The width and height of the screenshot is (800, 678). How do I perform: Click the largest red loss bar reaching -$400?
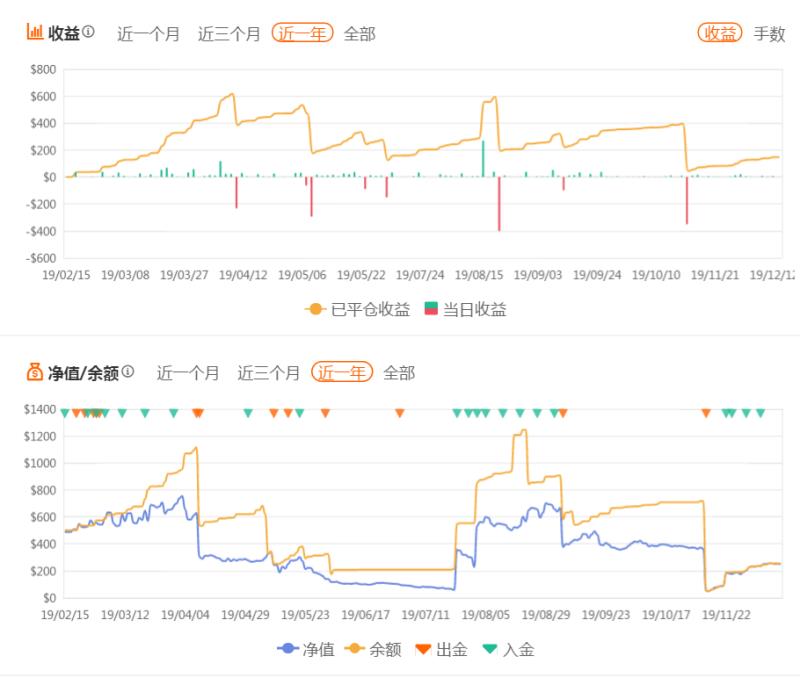pyautogui.click(x=499, y=204)
